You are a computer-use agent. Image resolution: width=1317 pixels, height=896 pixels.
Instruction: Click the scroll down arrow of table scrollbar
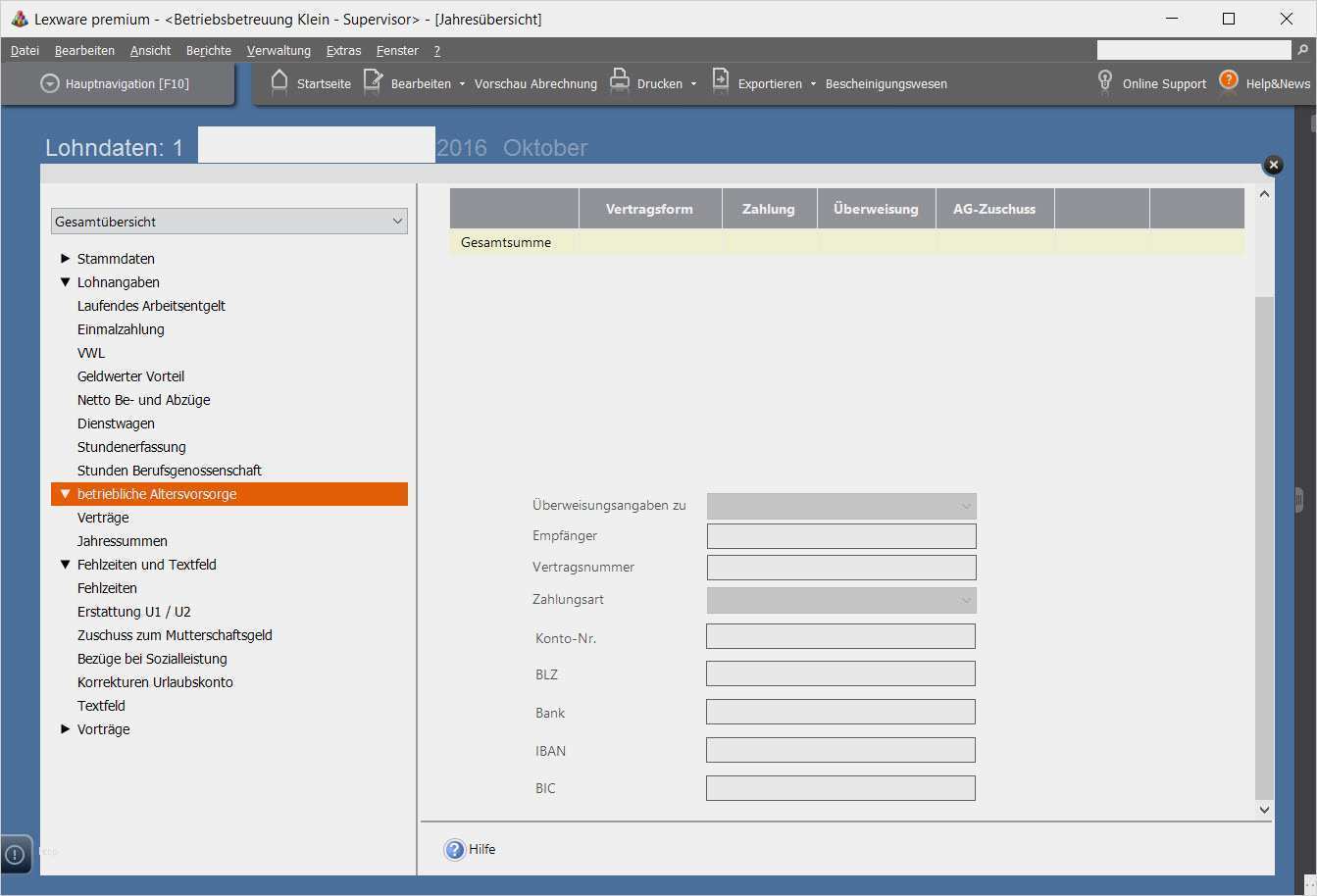[1264, 810]
